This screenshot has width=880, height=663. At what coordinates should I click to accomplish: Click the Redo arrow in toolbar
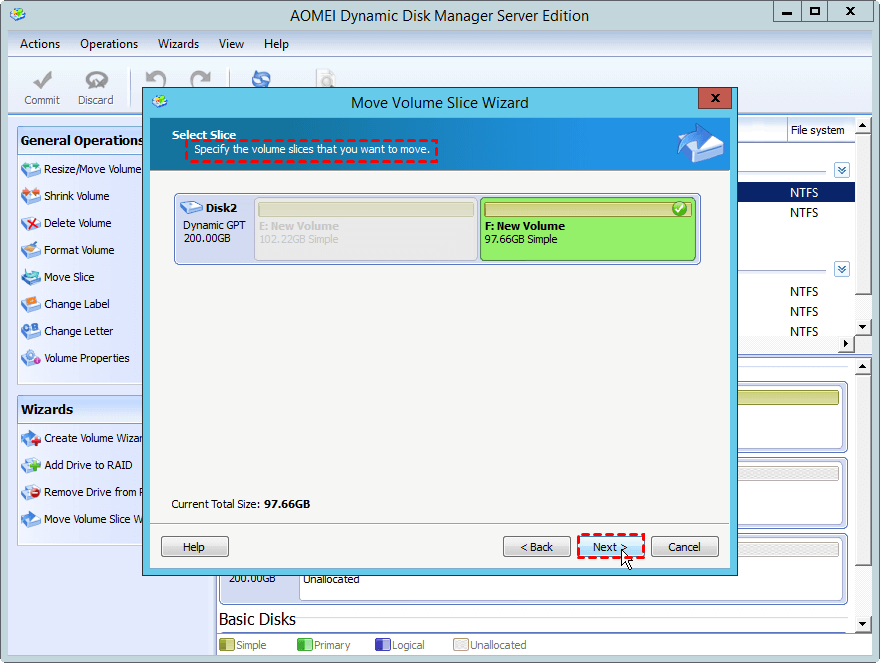click(200, 80)
